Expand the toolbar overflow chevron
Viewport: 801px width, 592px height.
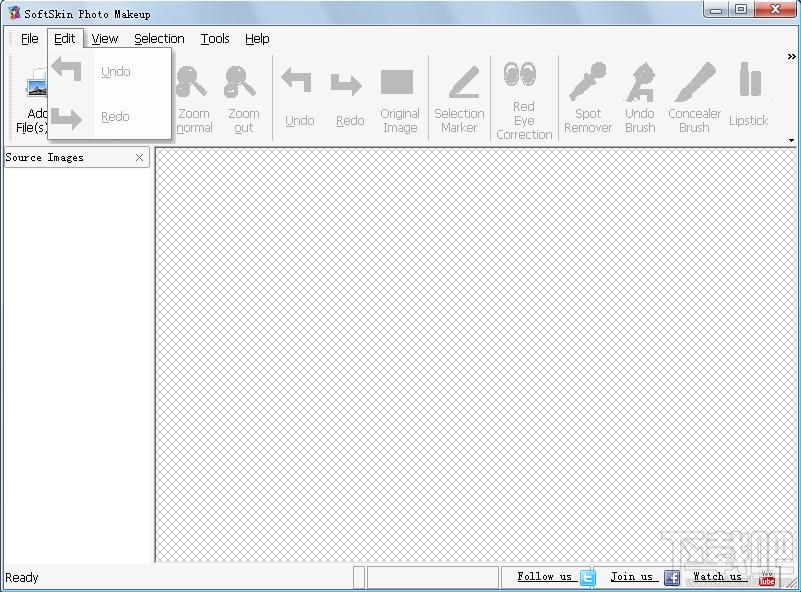pos(791,56)
